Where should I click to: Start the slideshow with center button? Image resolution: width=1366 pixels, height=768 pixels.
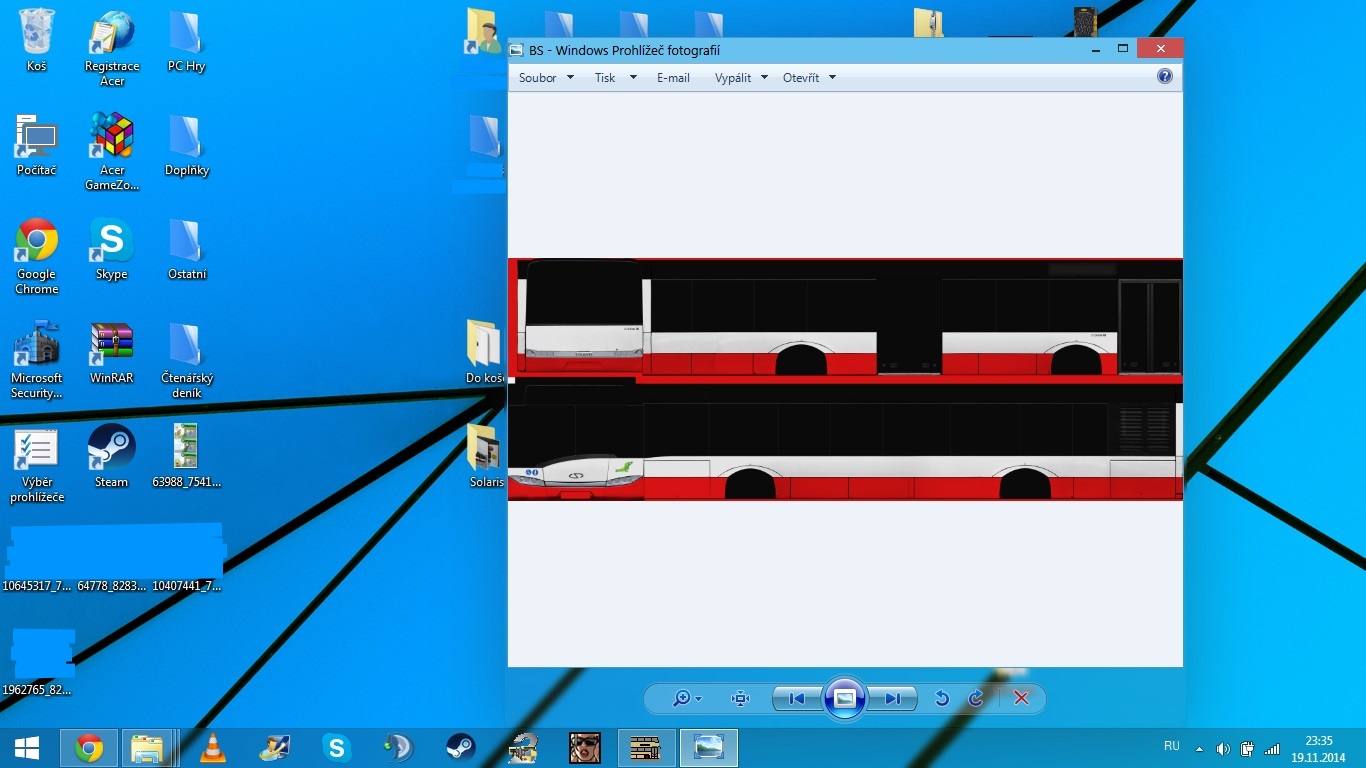(x=844, y=698)
